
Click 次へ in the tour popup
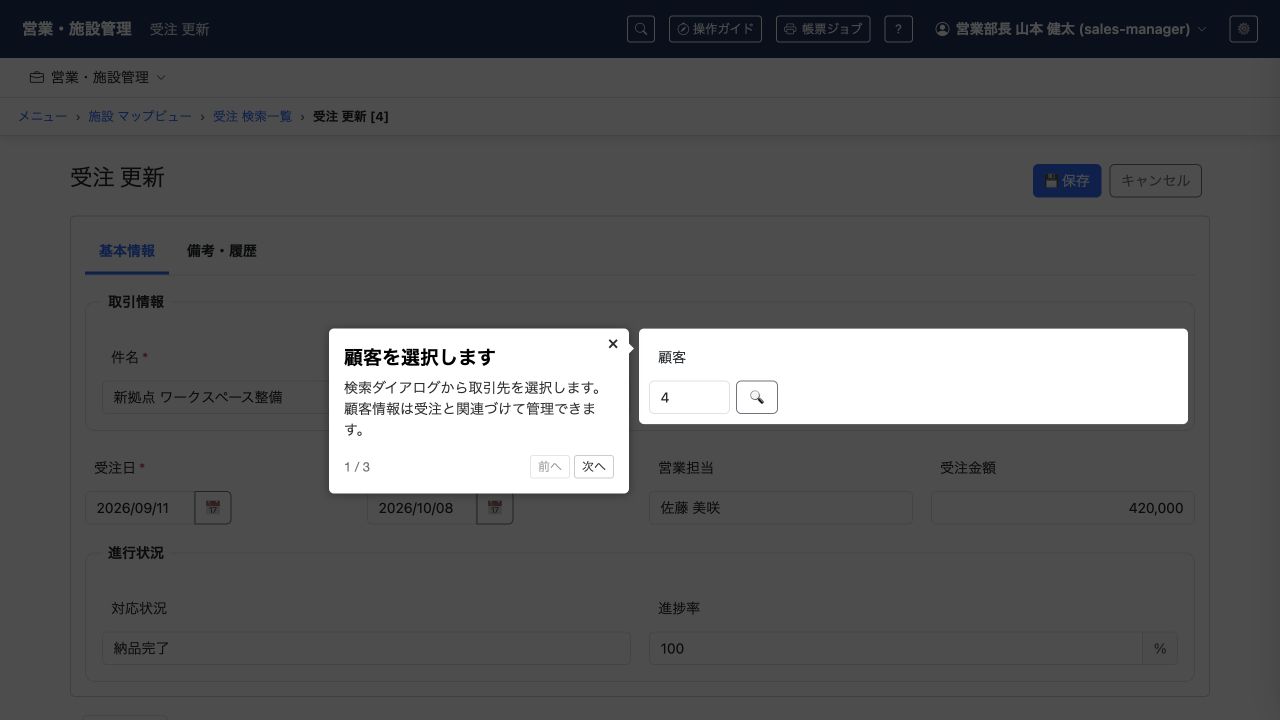pos(594,466)
